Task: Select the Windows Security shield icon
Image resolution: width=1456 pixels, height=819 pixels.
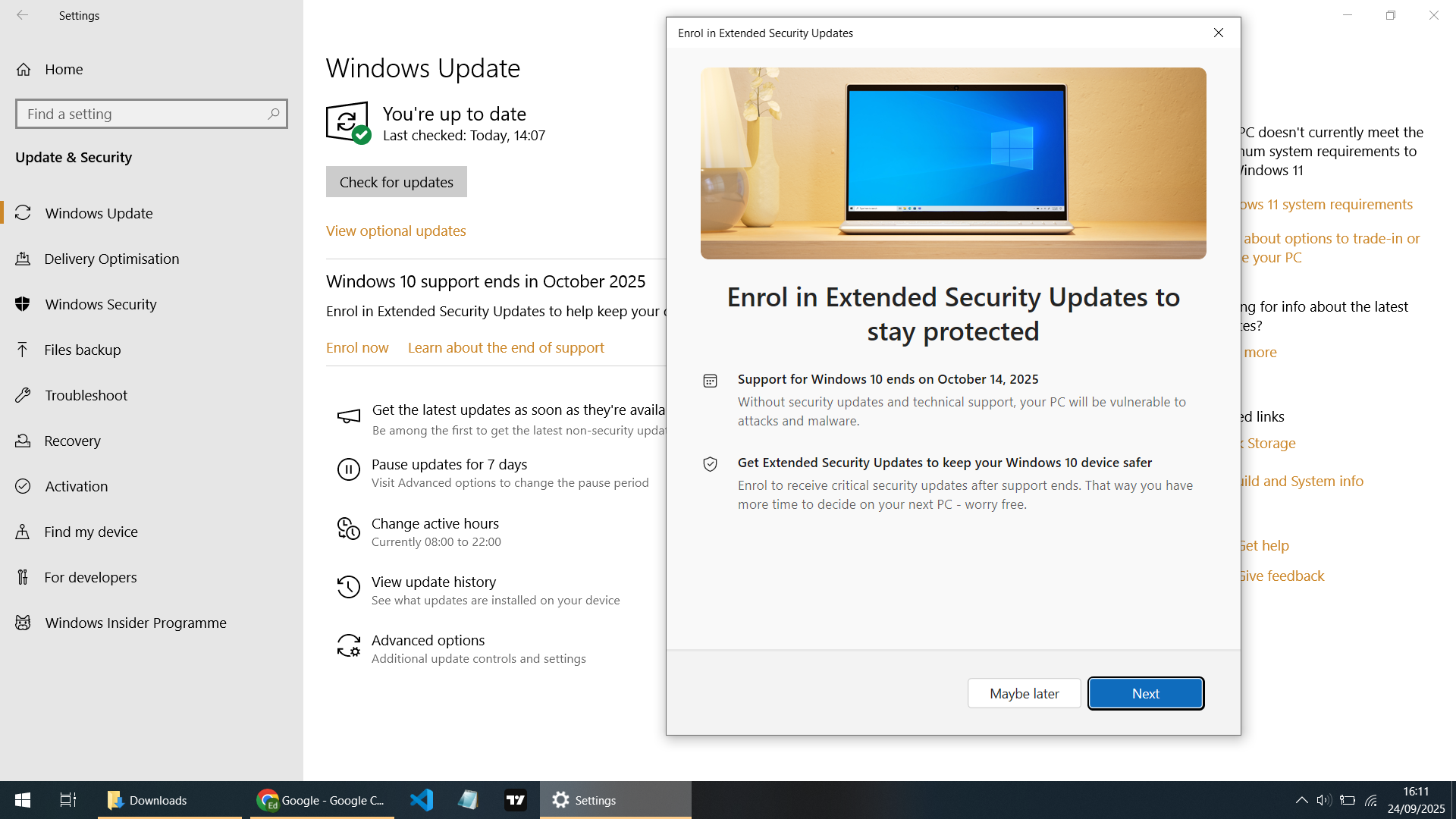Action: [24, 304]
